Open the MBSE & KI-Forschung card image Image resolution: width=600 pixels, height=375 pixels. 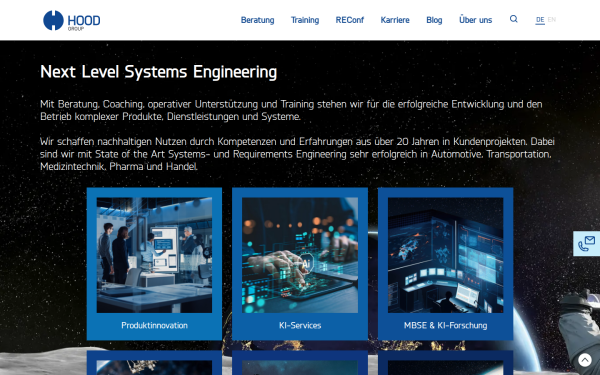pyautogui.click(x=445, y=255)
